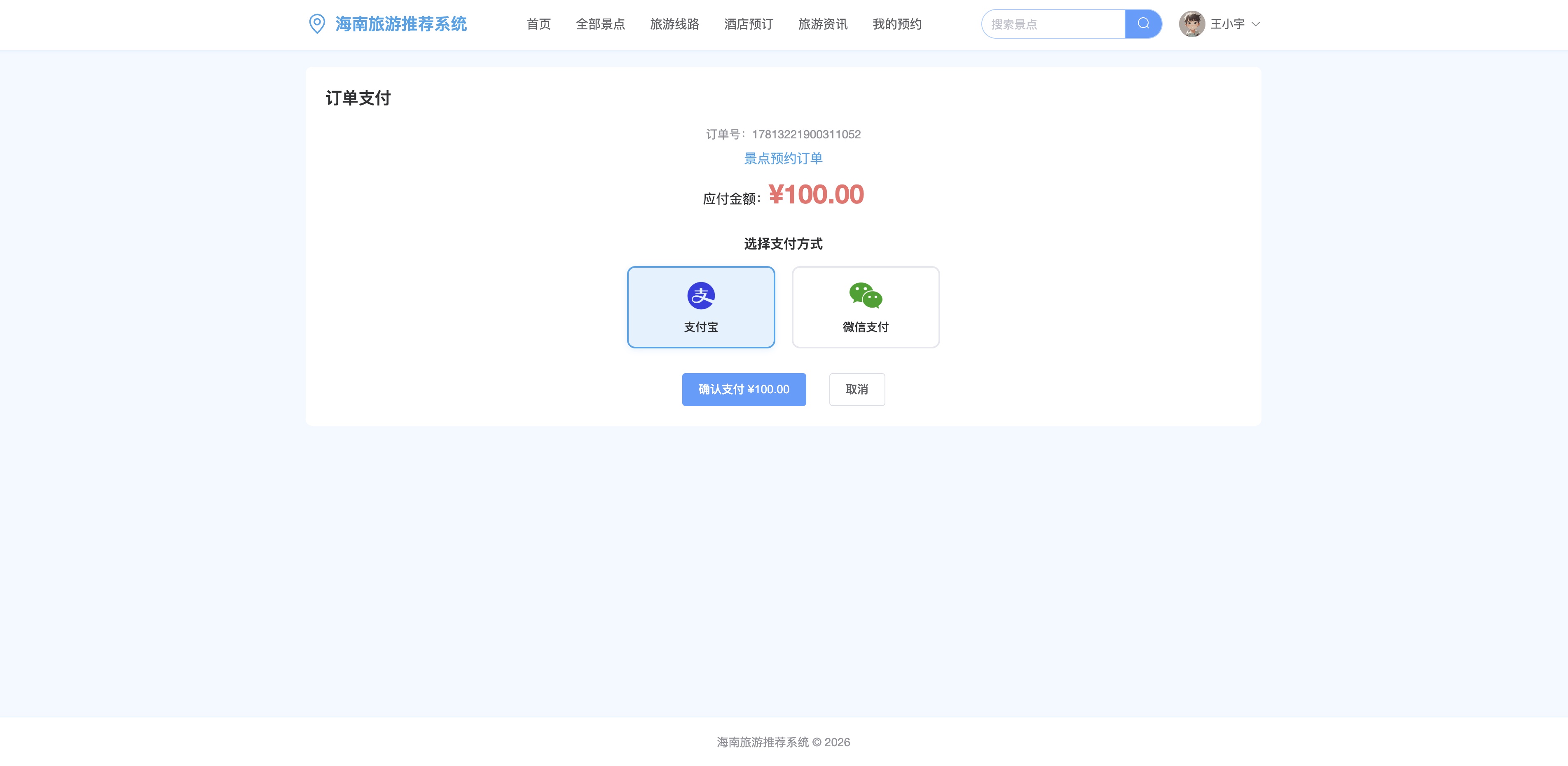Open 我的预约 navigation item
The width and height of the screenshot is (1568, 766).
(x=897, y=24)
